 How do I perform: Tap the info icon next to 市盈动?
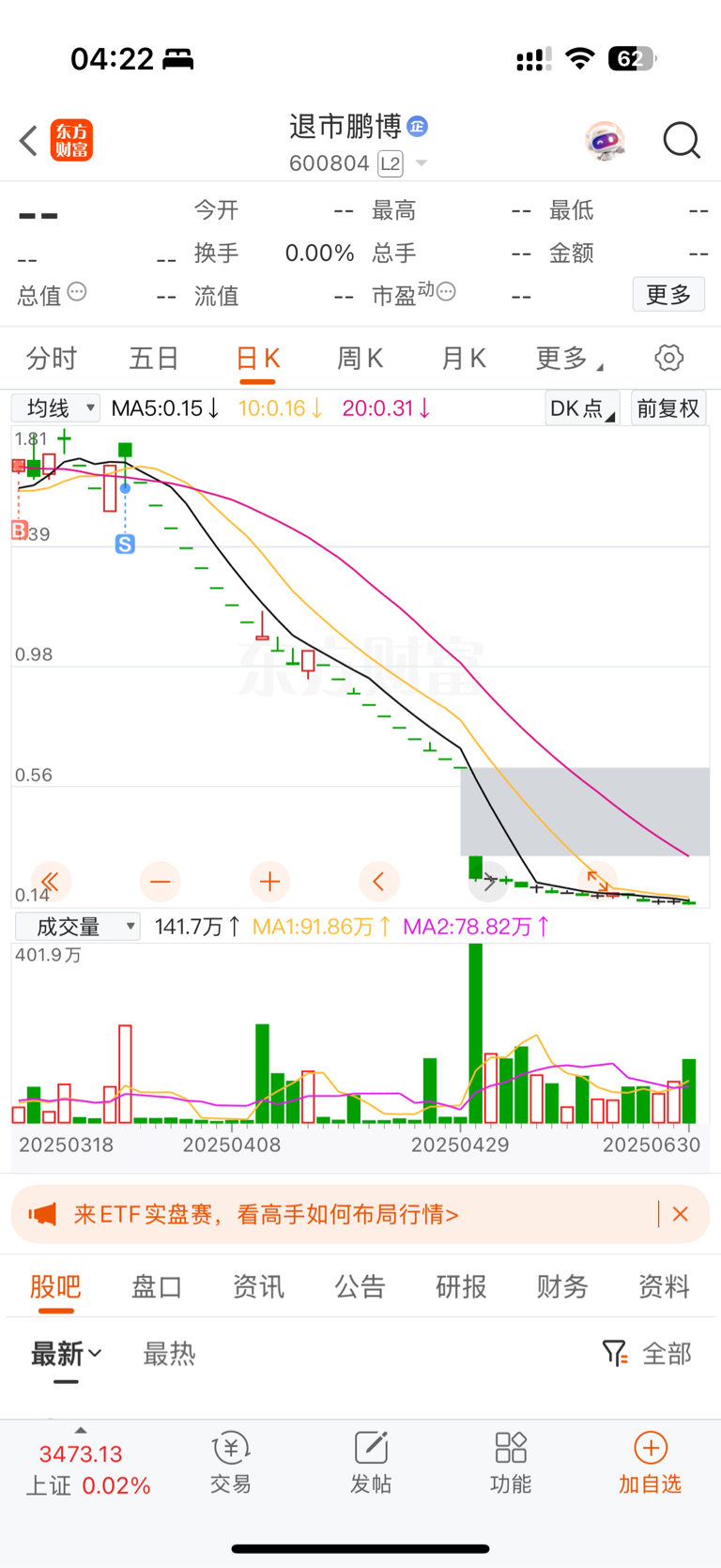coord(447,292)
